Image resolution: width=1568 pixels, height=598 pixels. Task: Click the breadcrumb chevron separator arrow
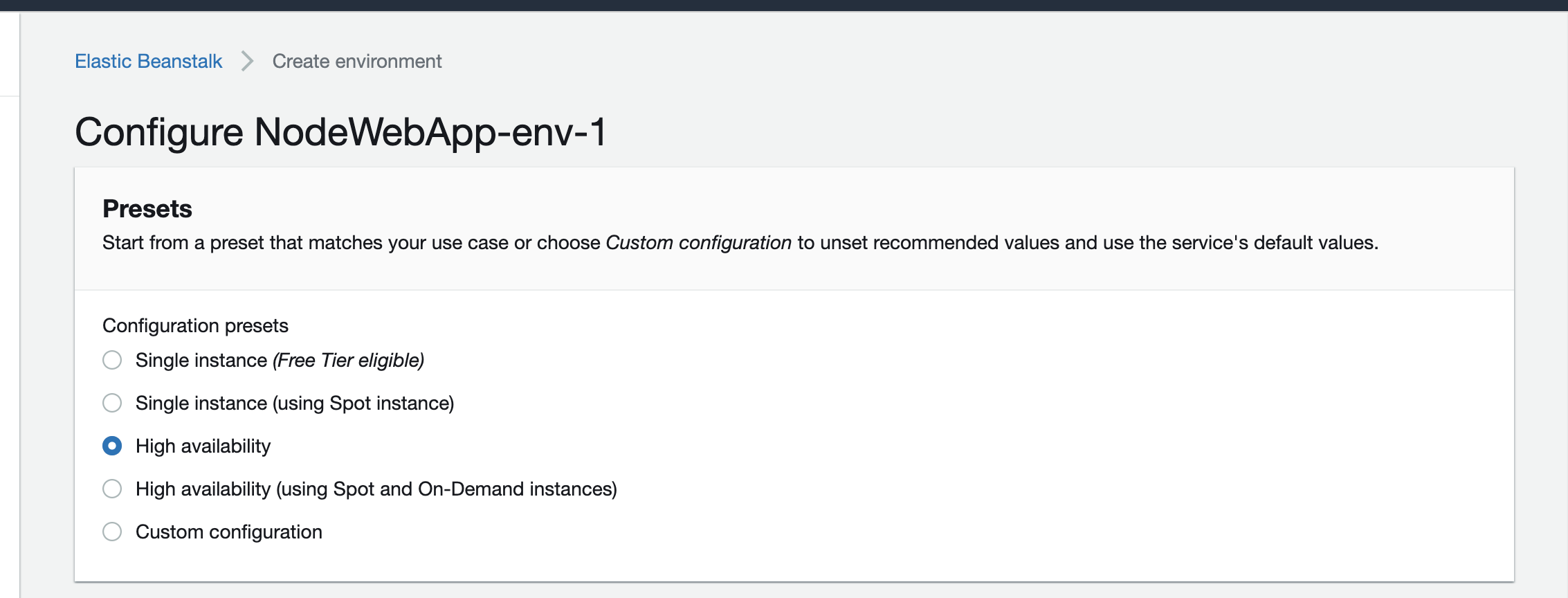tap(247, 62)
